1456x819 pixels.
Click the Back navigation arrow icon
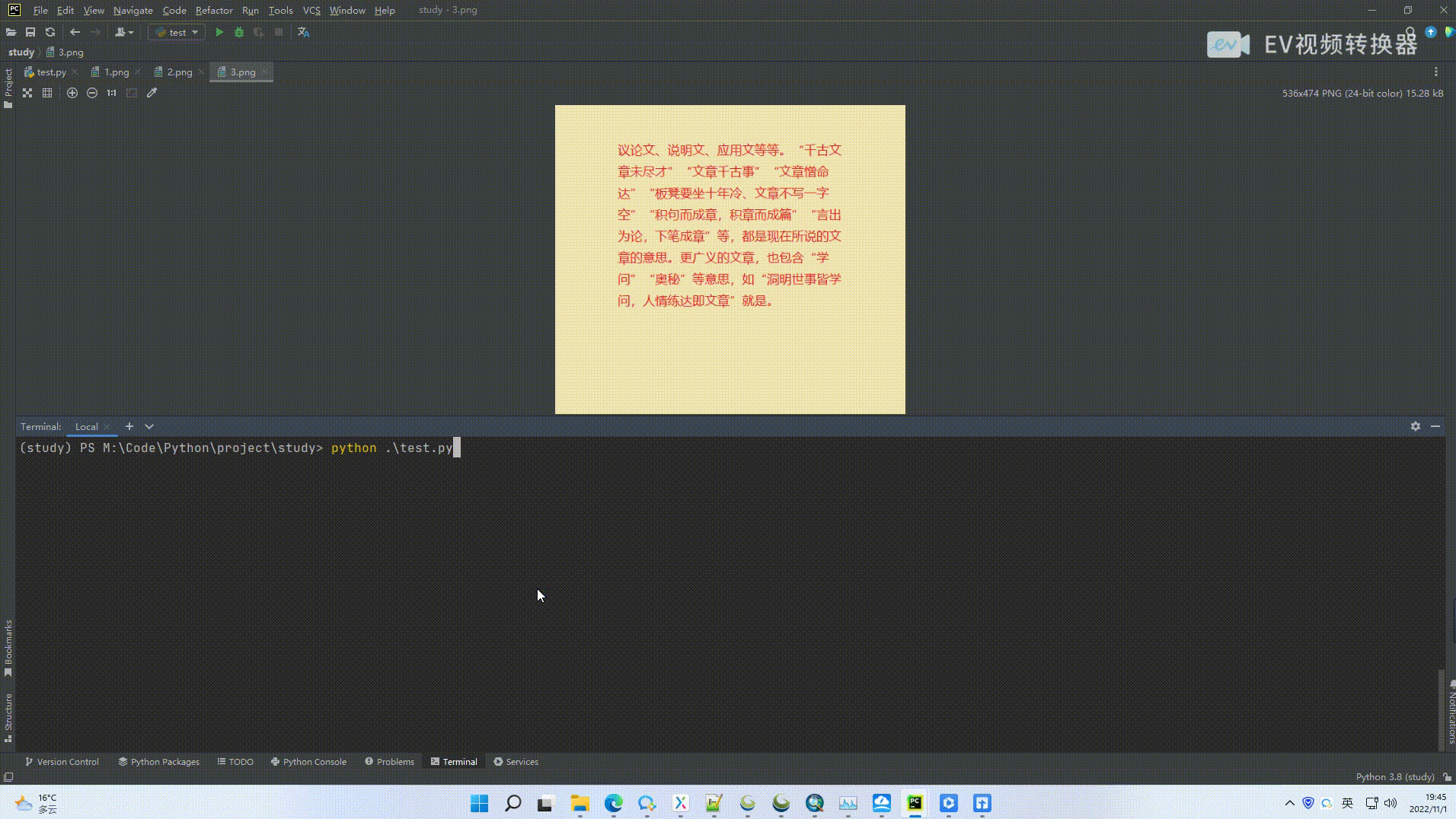pyautogui.click(x=74, y=32)
